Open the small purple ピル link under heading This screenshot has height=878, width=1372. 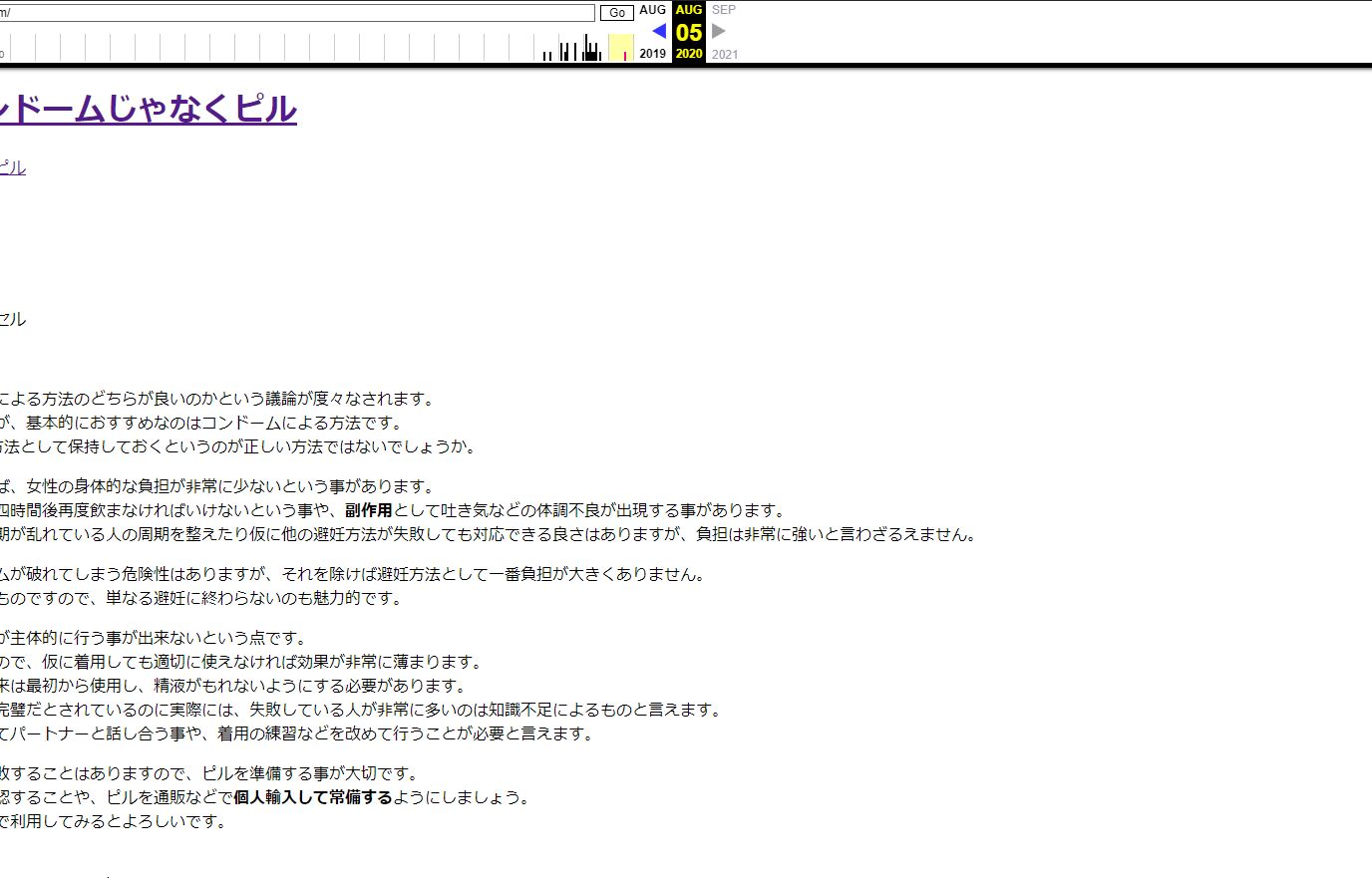12,167
